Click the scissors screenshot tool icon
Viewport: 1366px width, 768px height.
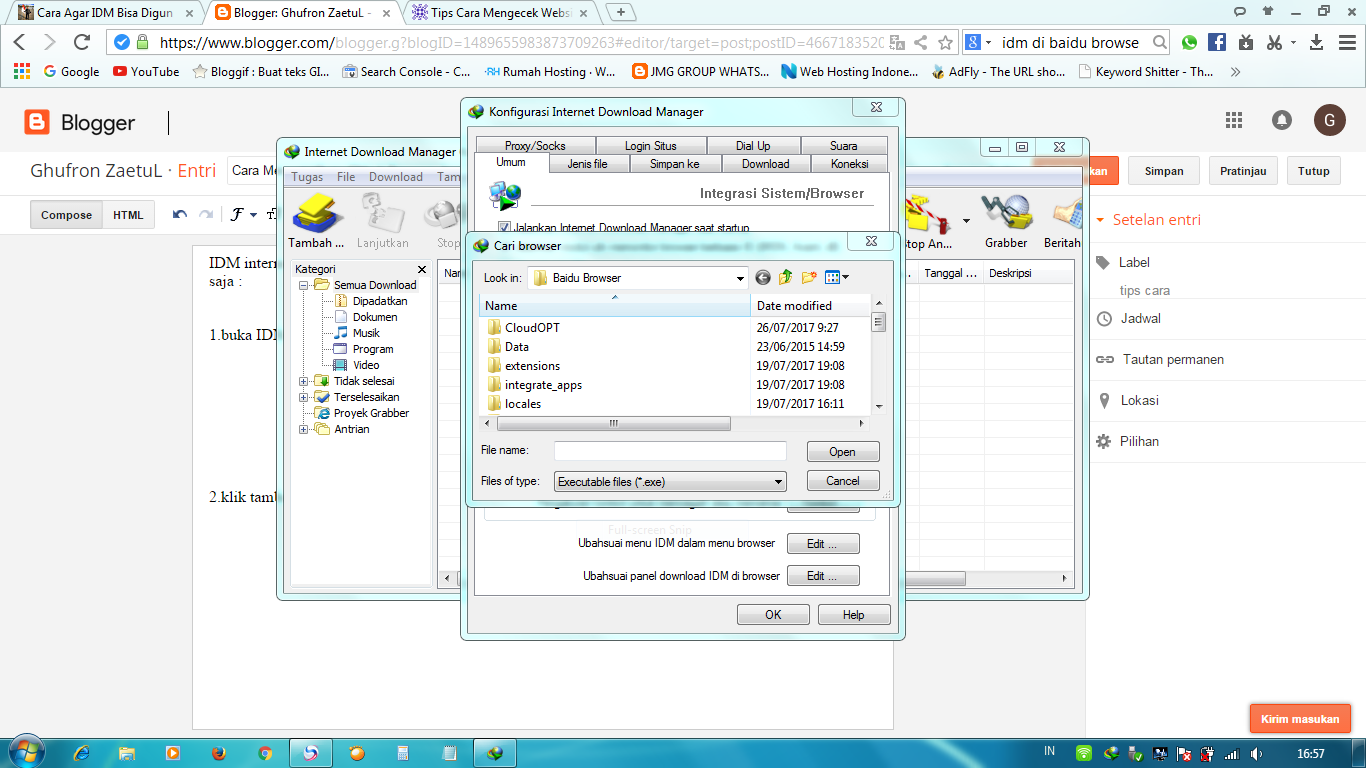point(1274,42)
